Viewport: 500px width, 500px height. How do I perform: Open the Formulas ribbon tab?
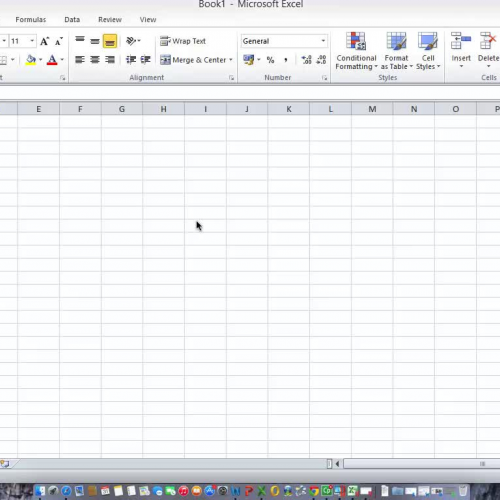click(31, 20)
